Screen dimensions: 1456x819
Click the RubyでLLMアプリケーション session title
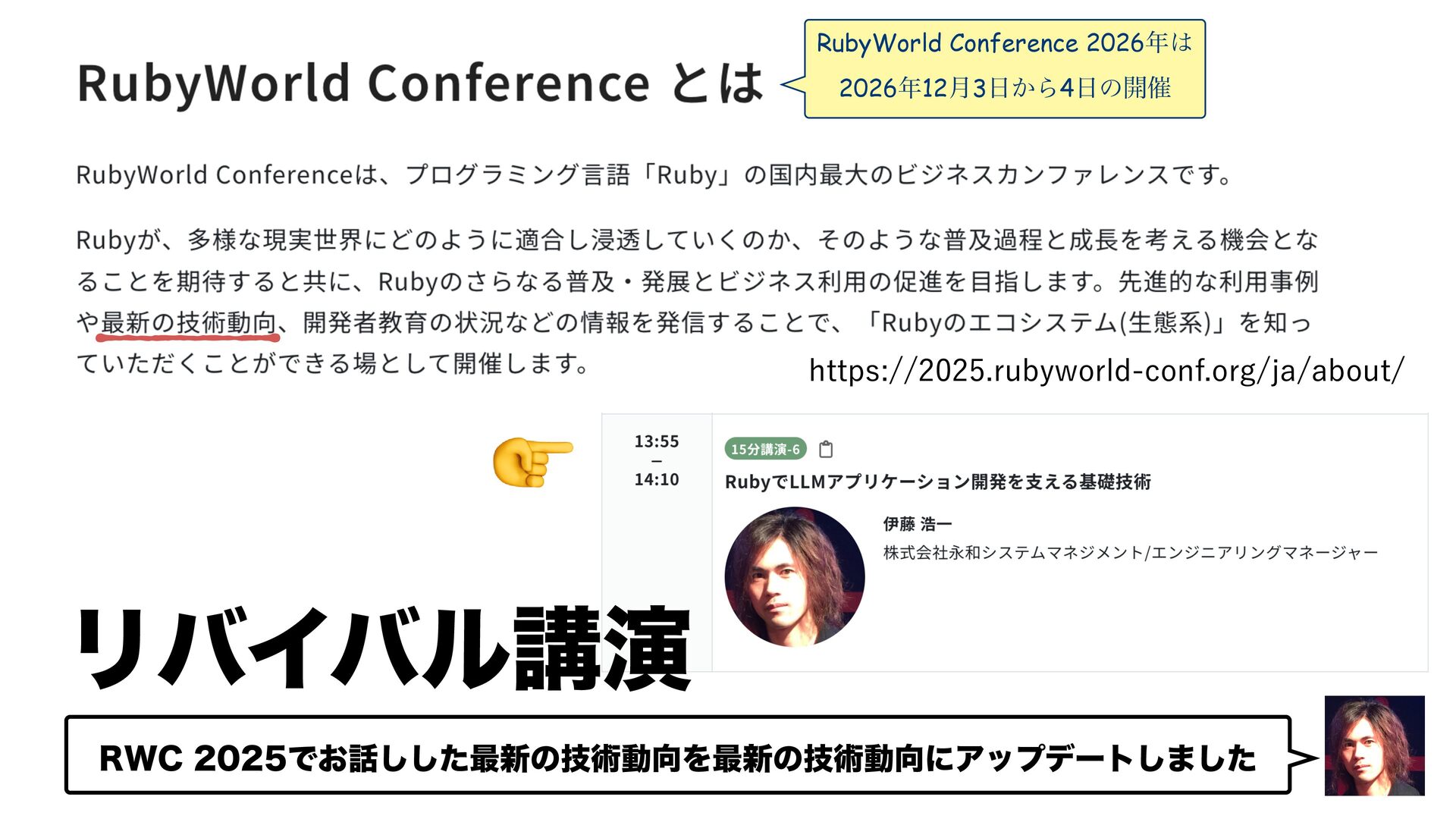(x=937, y=482)
